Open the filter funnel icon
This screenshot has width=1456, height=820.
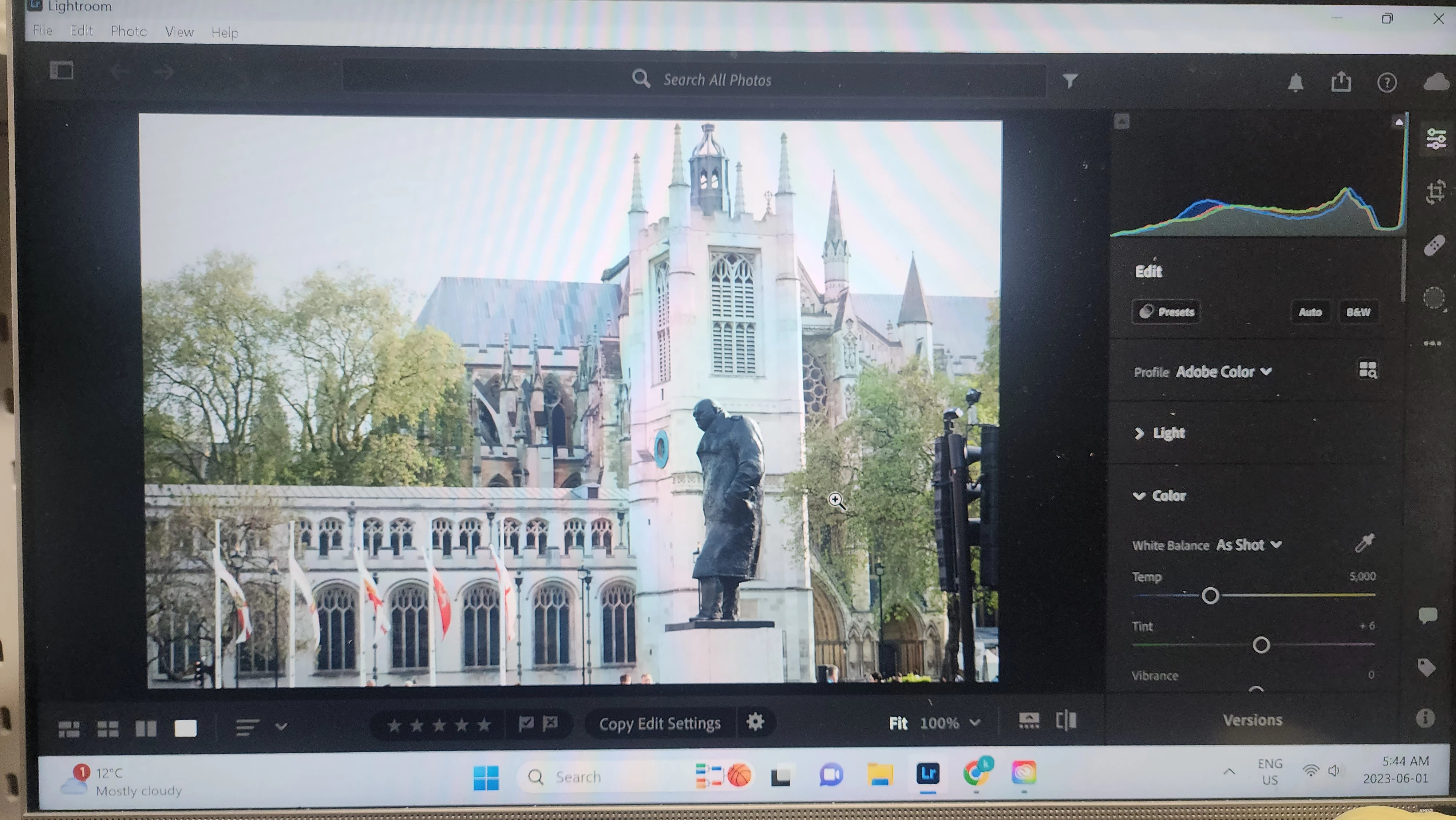(1070, 81)
